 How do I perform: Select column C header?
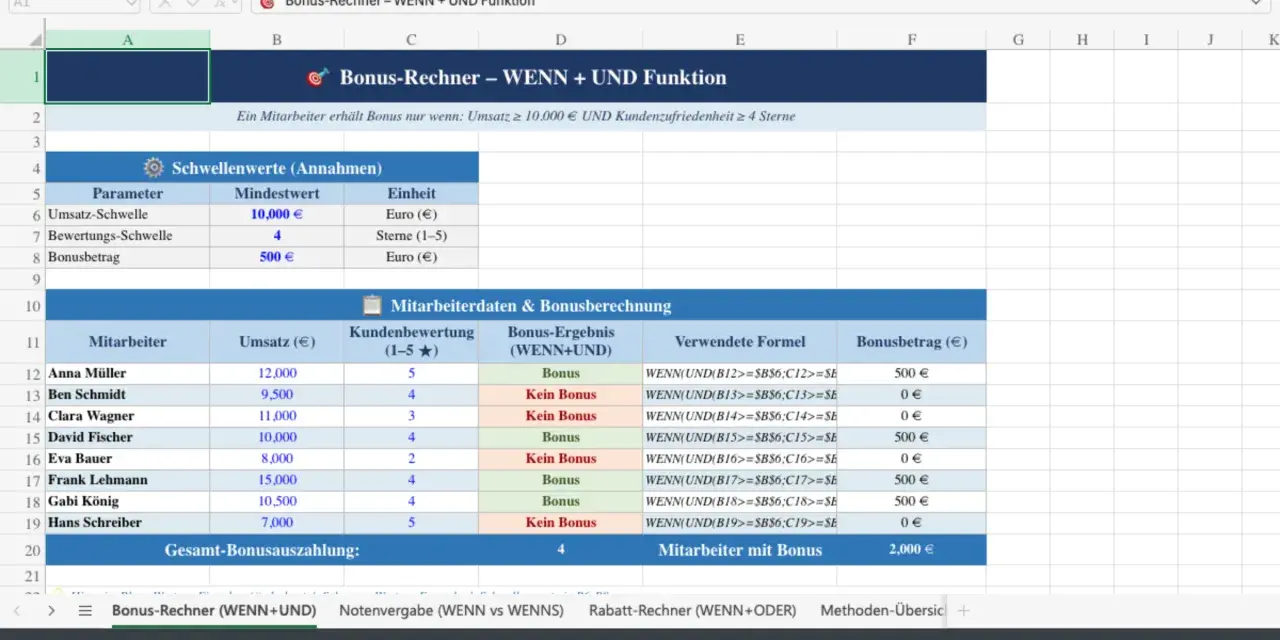(x=411, y=40)
